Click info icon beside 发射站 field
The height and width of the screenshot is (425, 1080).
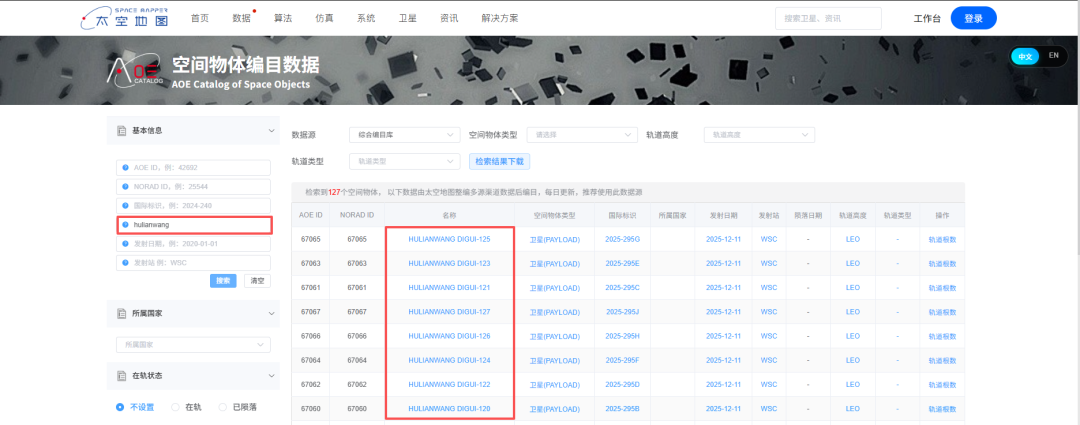coord(126,262)
